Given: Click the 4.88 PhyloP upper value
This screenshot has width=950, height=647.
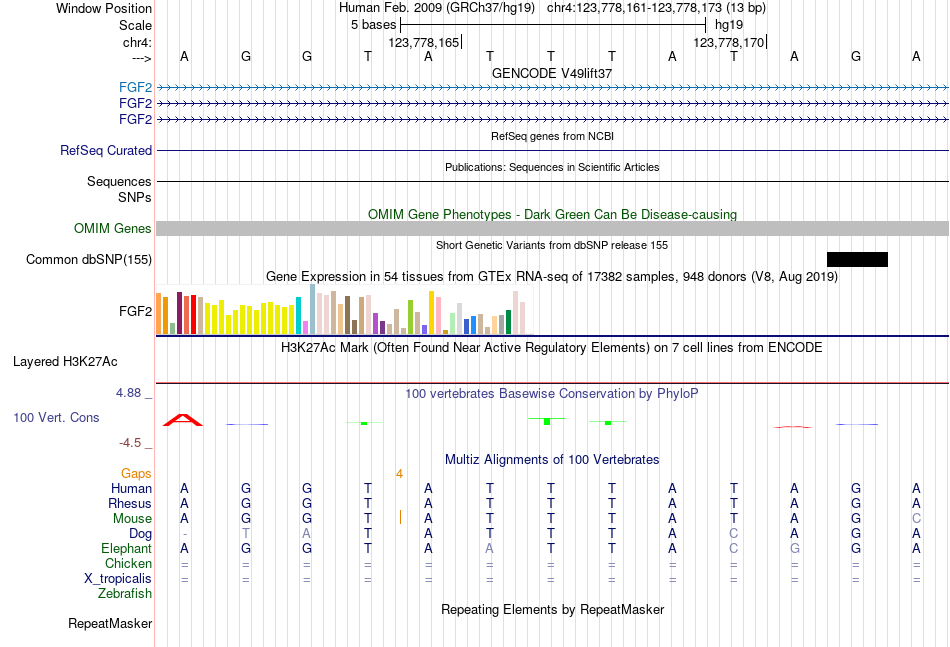Looking at the screenshot, I should point(128,393).
